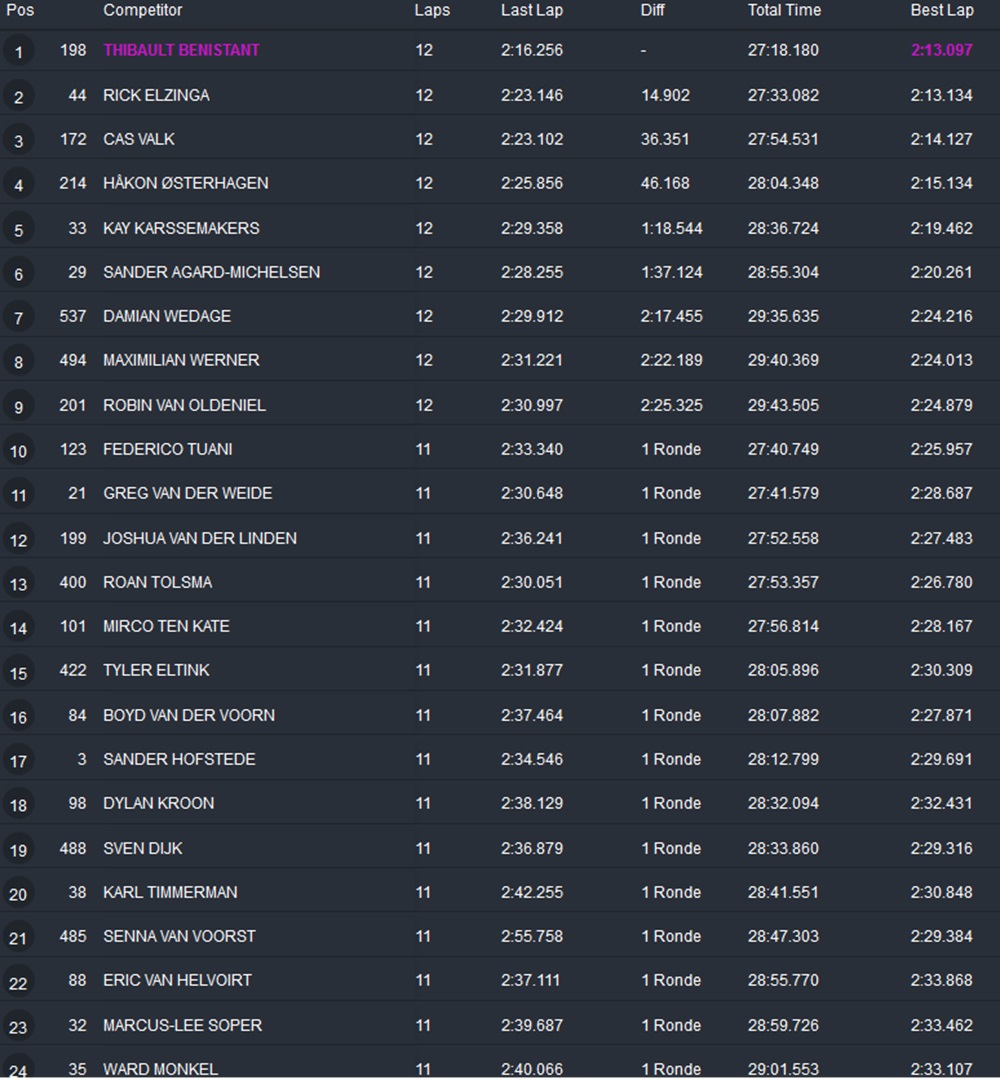Viewport: 1000px width, 1080px height.
Task: Sort by the Pos column header
Action: click(20, 10)
